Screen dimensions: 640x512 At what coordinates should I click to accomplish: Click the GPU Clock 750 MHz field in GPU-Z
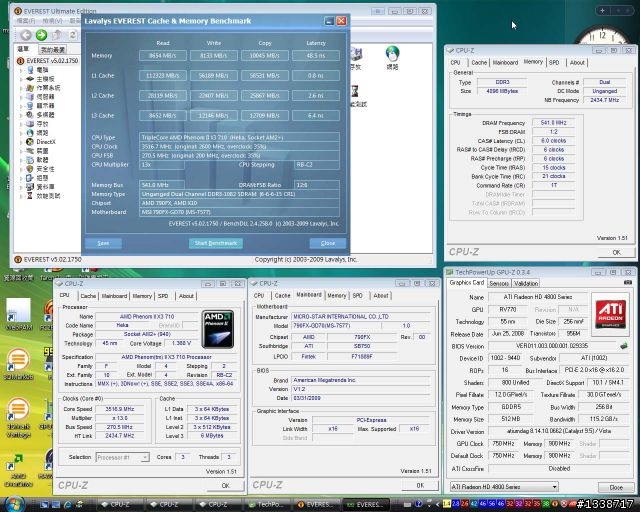coord(503,444)
